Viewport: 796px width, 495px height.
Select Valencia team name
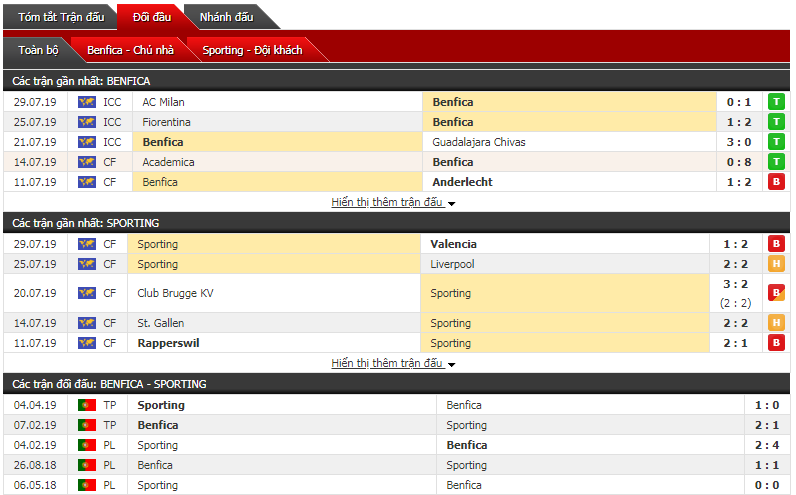point(453,244)
